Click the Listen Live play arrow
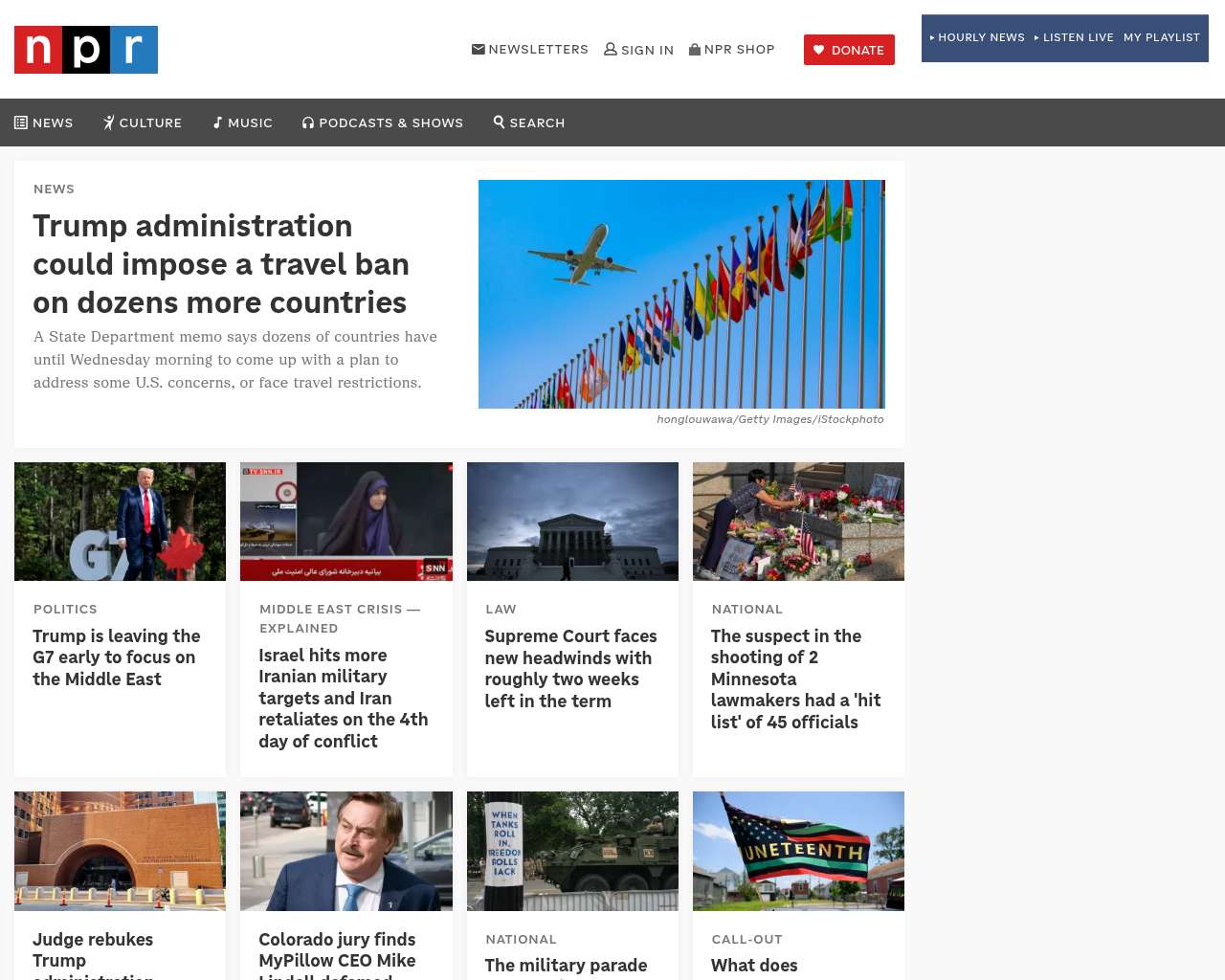The height and width of the screenshot is (980, 1225). 1036,37
